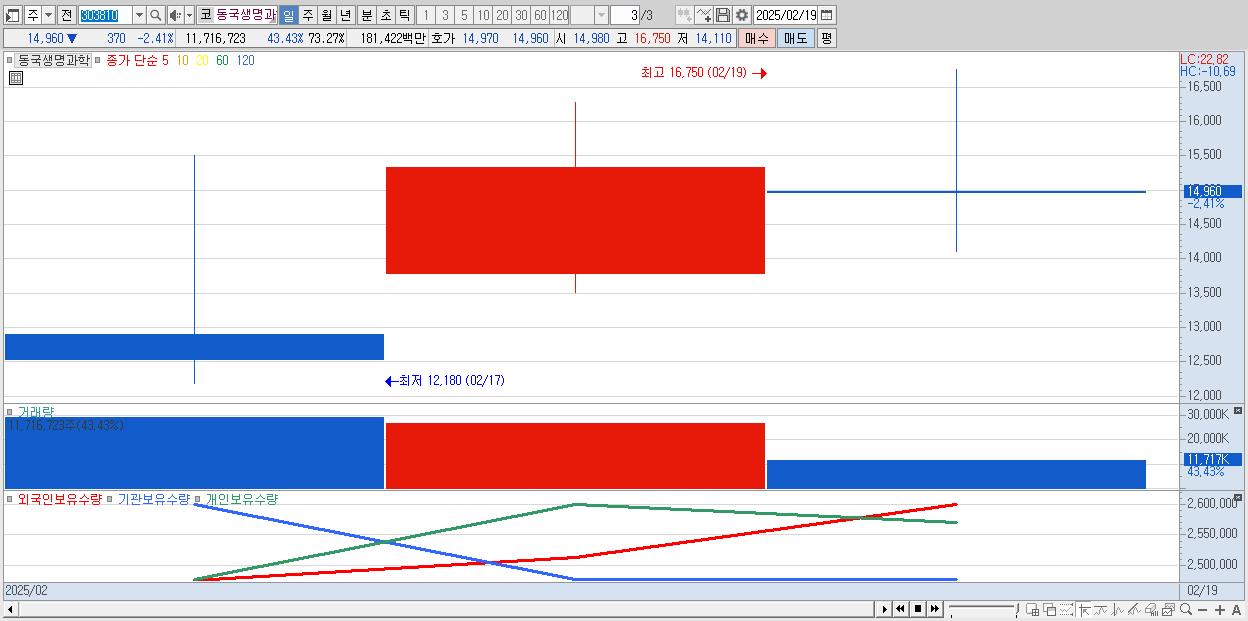1248x621 pixels.
Task: Close the volume panel via corner icon
Action: (x=1237, y=411)
